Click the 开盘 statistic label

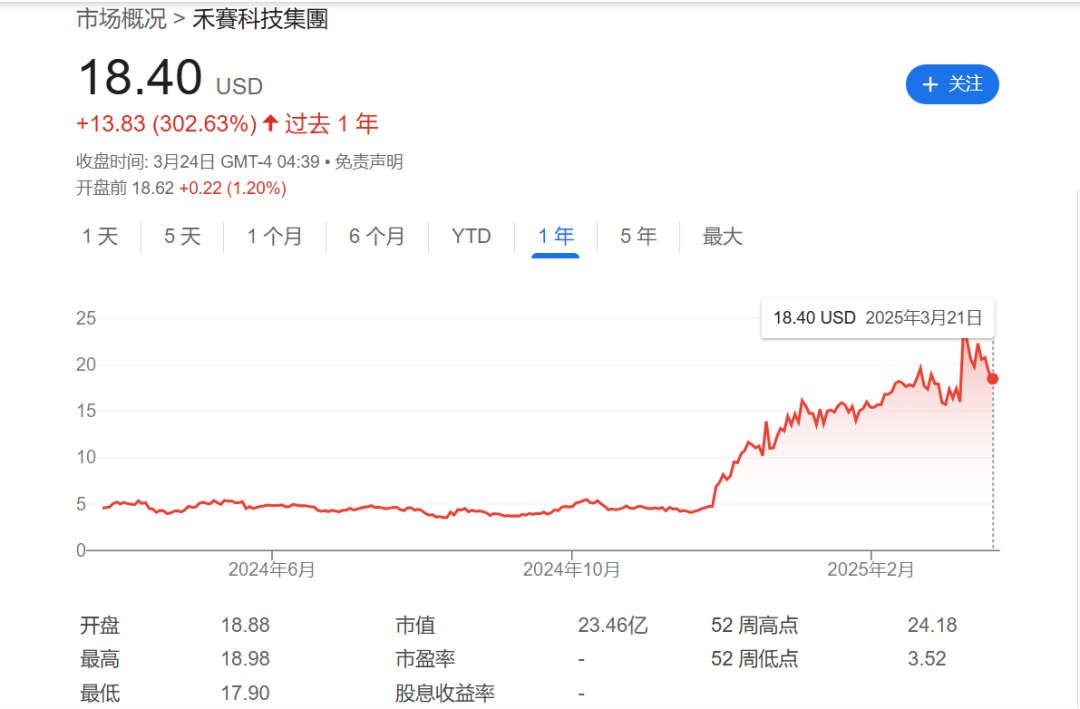(100, 626)
